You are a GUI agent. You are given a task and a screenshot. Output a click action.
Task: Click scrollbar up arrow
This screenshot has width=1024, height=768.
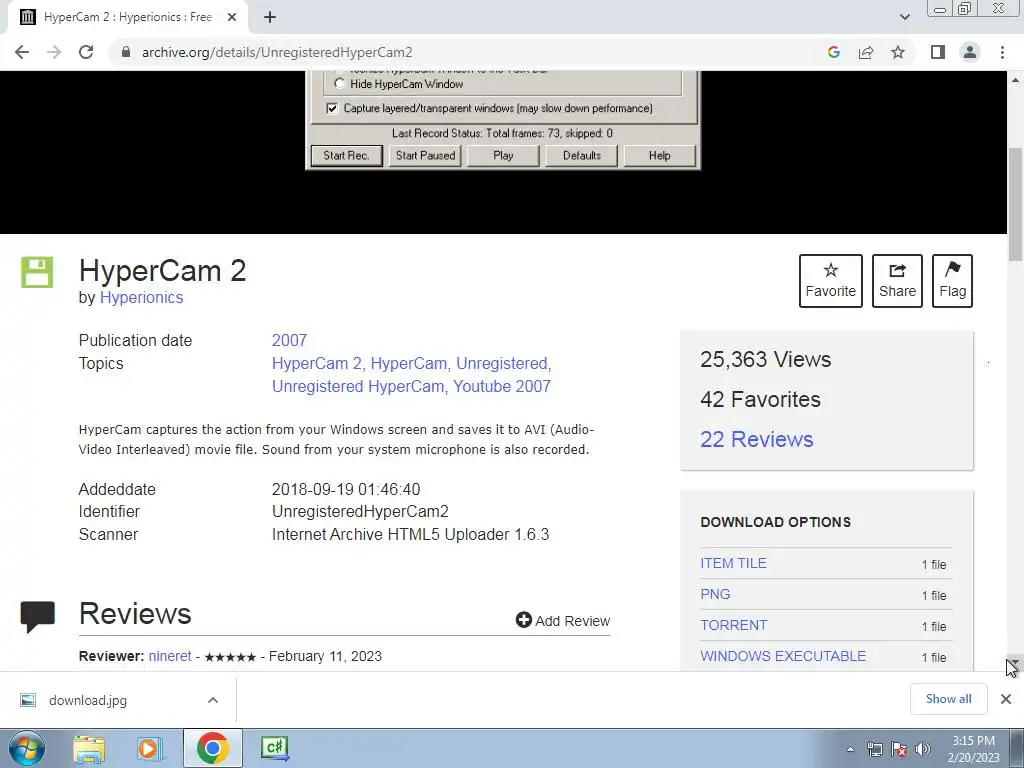pos(1015,80)
